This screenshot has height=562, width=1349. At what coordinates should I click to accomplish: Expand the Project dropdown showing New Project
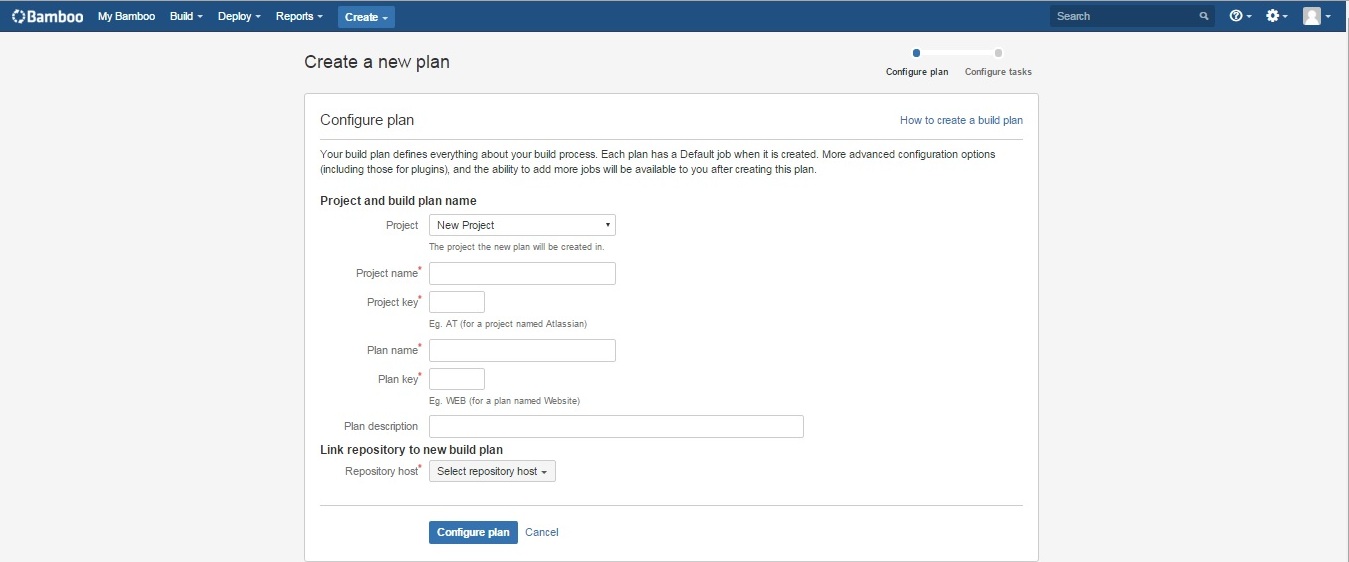point(522,225)
